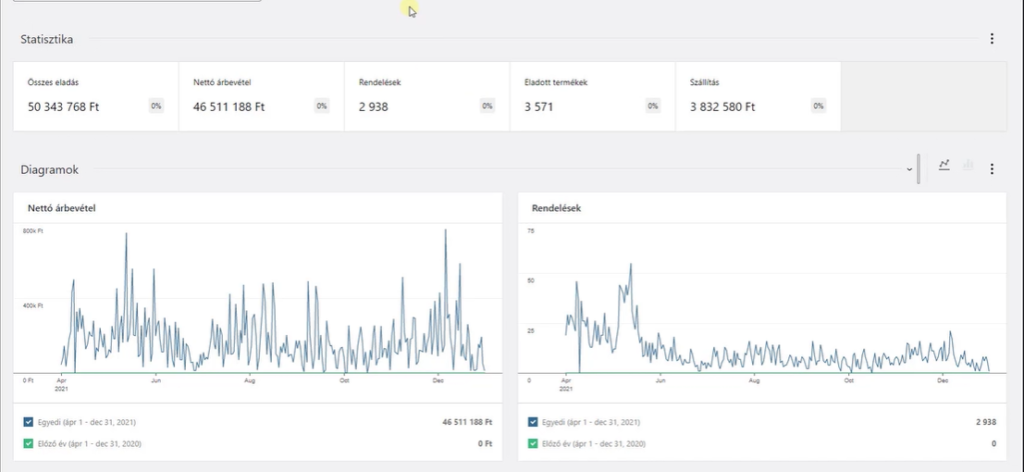Image resolution: width=1024 pixels, height=472 pixels.
Task: Expand the chart interval dropdown in Diagramok
Action: (x=909, y=169)
